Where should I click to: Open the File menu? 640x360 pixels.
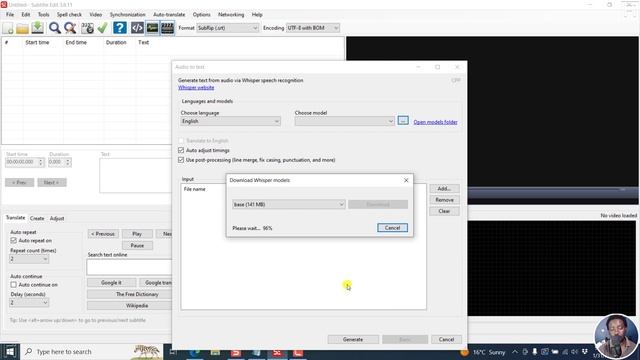pos(10,14)
